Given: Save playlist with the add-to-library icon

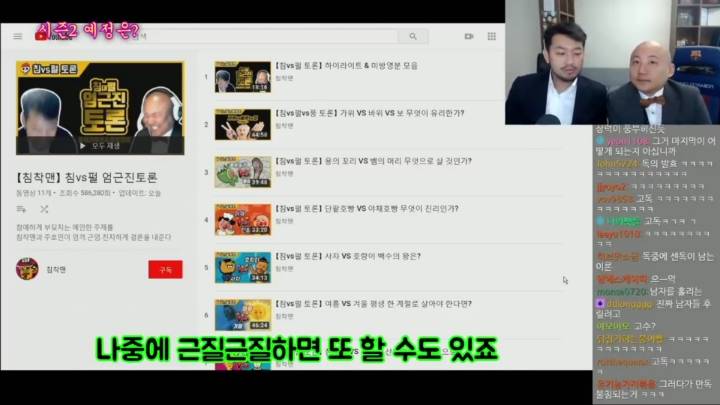Looking at the screenshot, I should point(21,209).
